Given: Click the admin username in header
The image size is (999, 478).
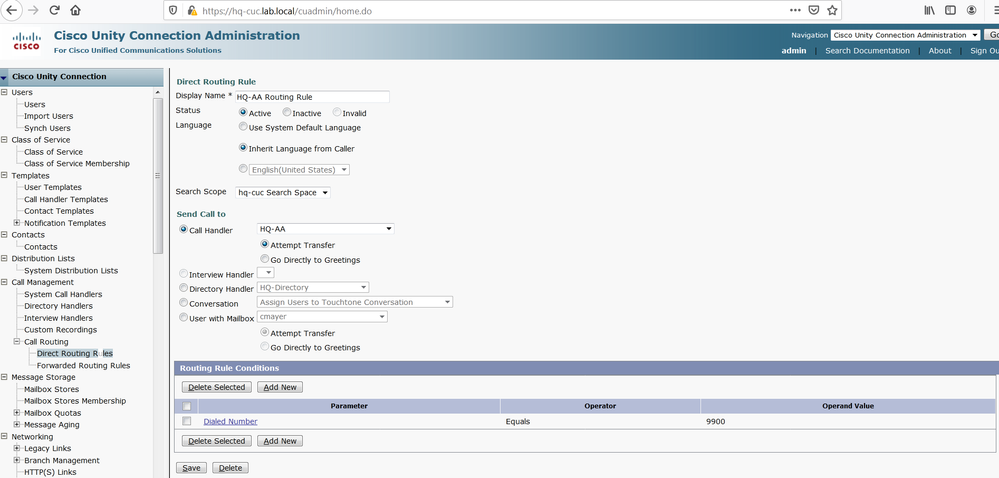Looking at the screenshot, I should tap(794, 50).
